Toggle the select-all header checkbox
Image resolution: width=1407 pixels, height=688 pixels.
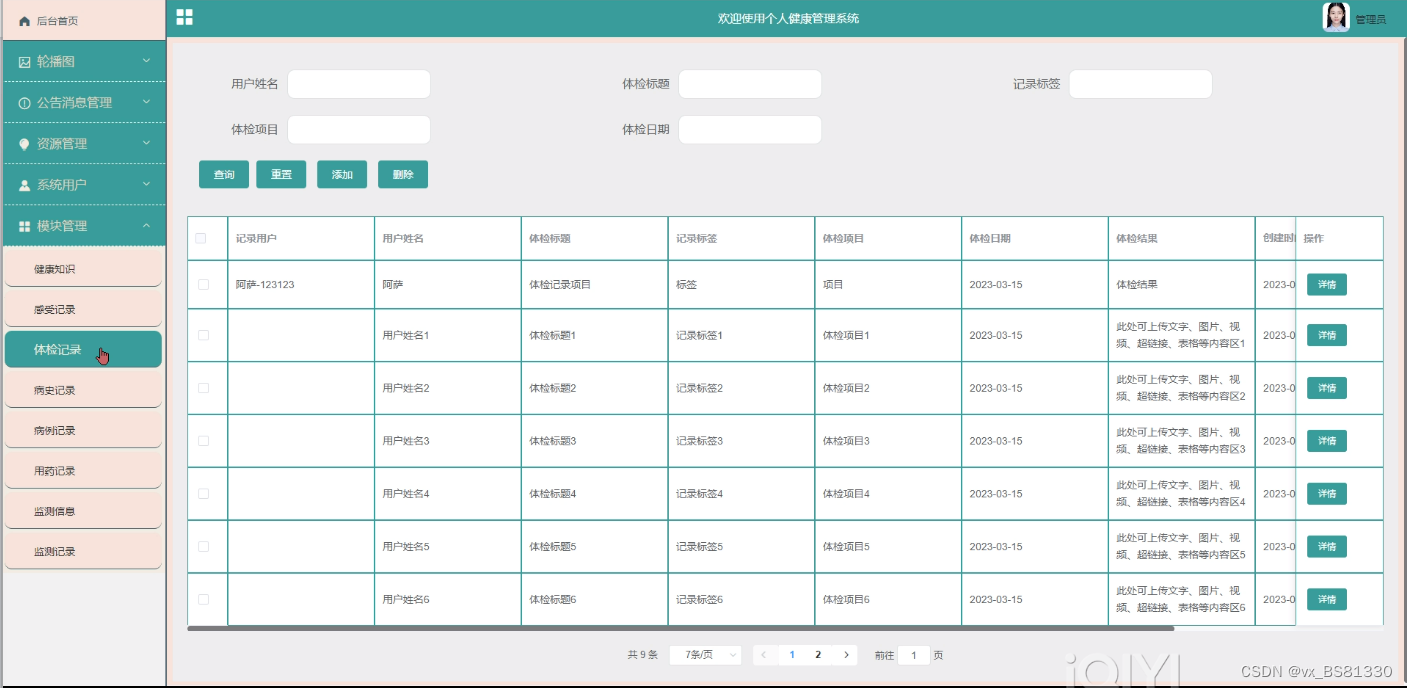(x=201, y=238)
